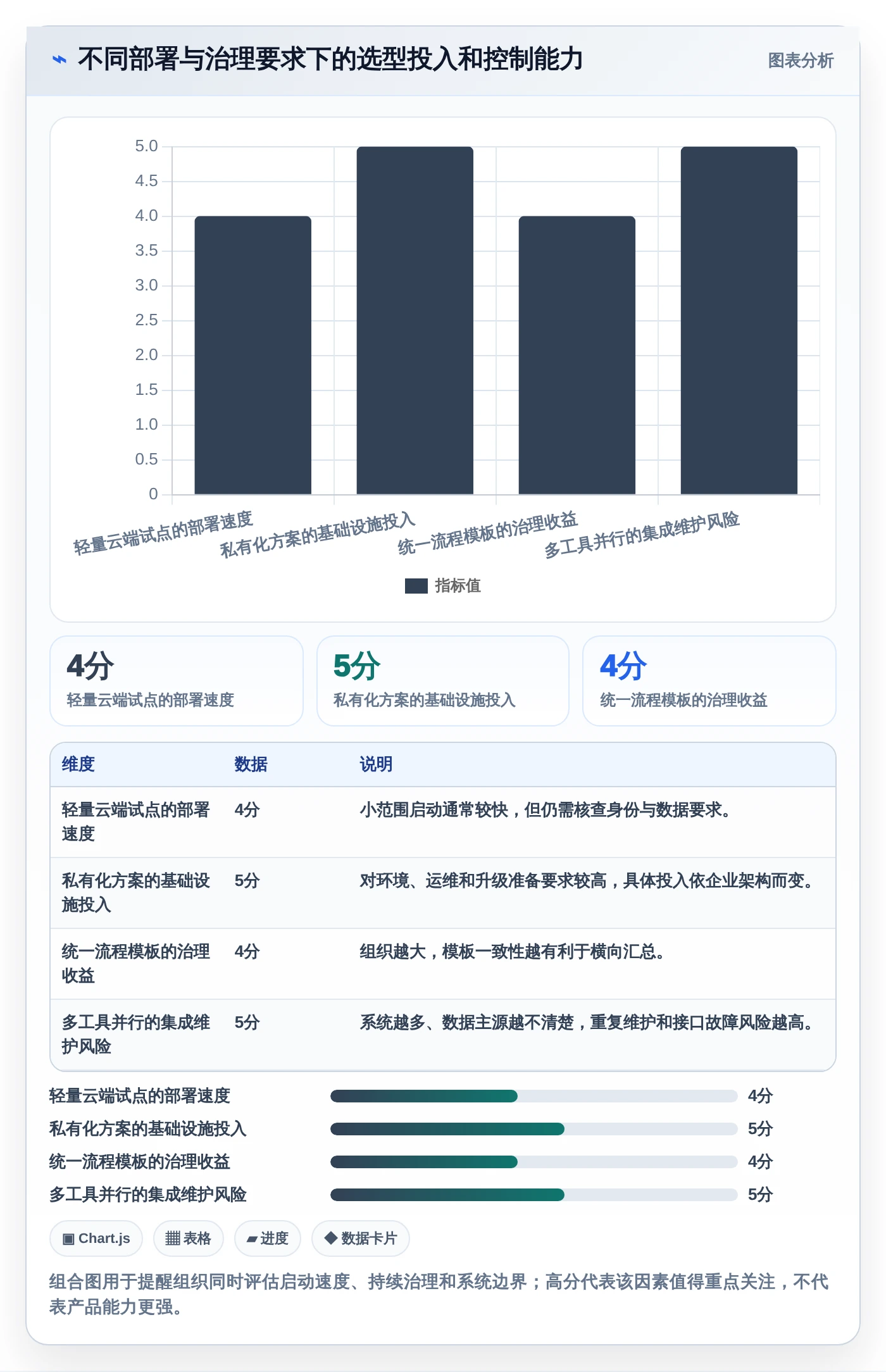Click the square icon in the Chart.js chip

68,1239
